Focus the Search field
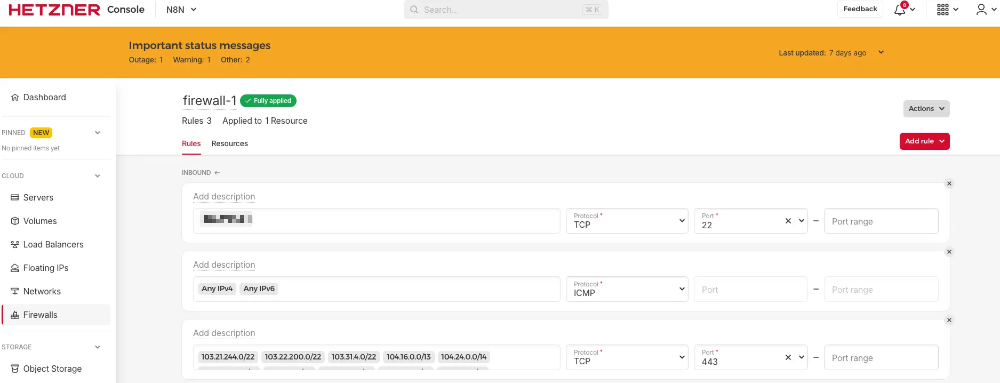This screenshot has width=1000, height=383. [506, 10]
